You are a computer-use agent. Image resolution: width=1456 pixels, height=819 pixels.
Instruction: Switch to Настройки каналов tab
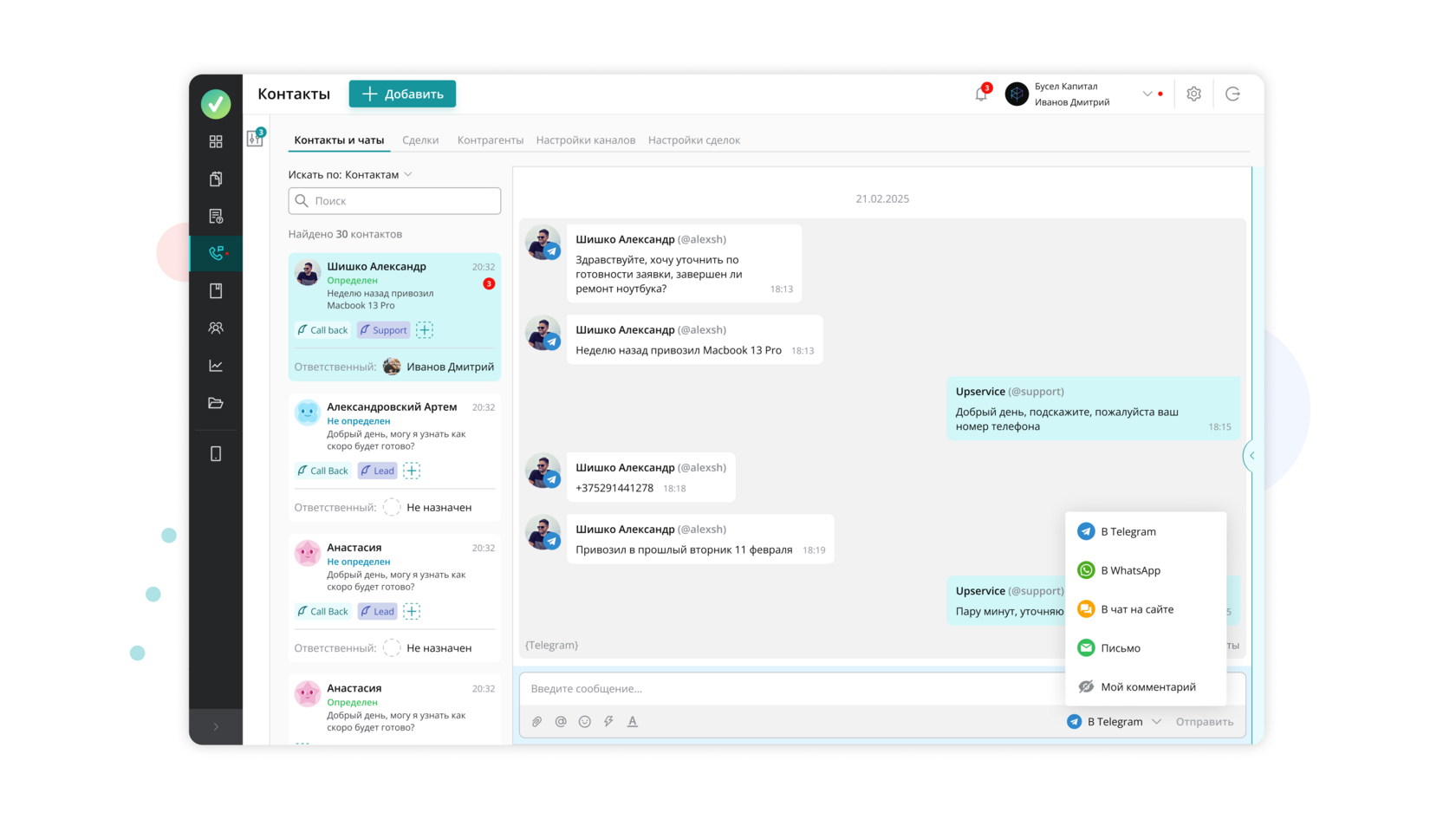point(586,140)
